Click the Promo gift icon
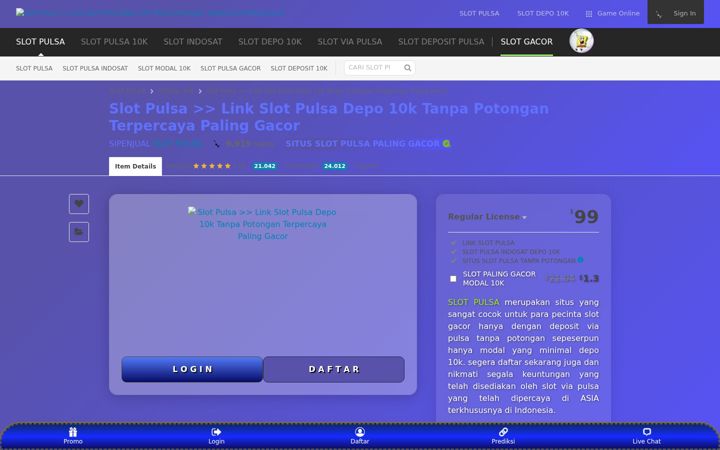 coord(73,432)
